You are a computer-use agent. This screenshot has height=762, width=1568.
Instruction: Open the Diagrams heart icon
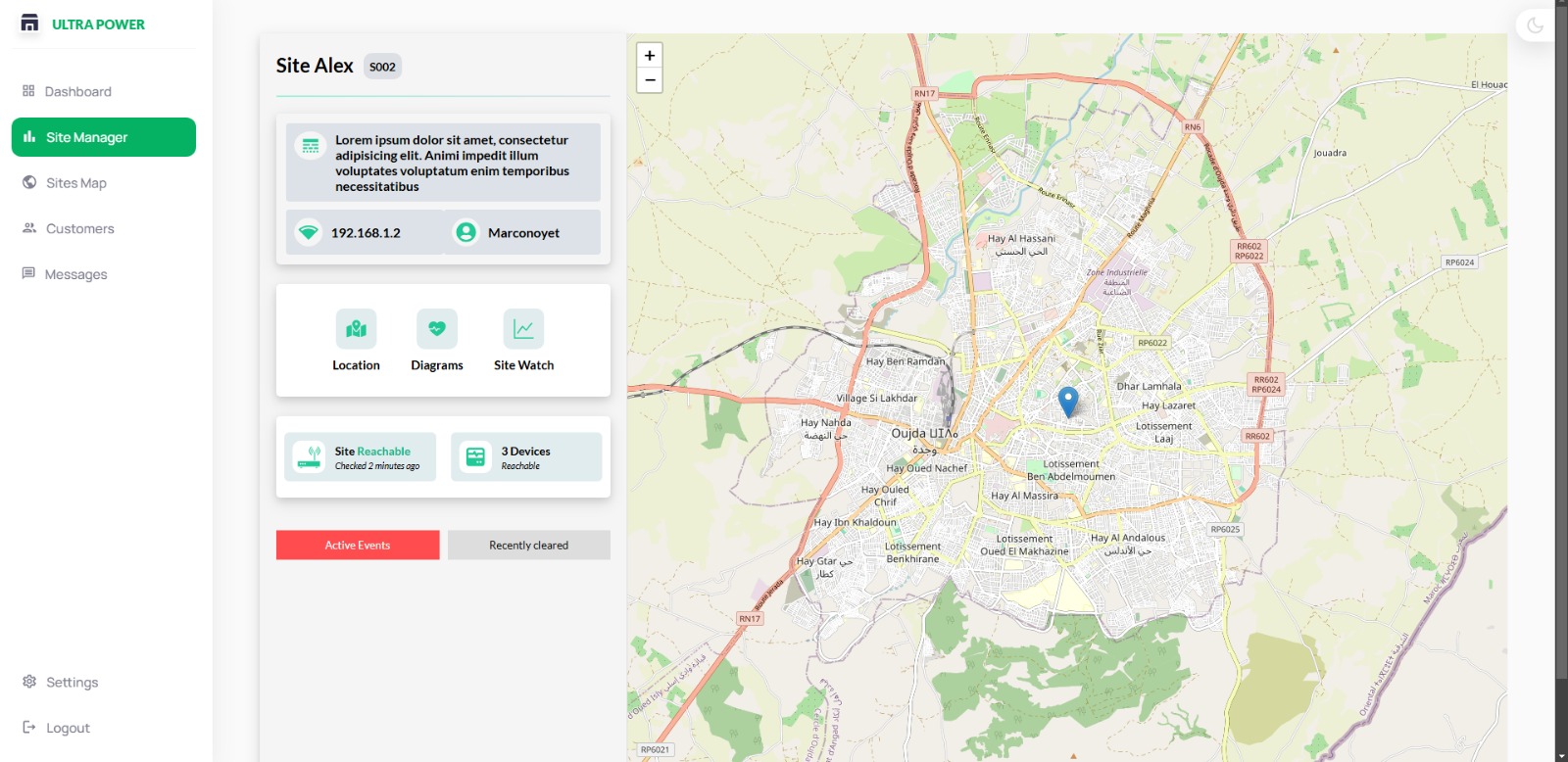pos(437,329)
